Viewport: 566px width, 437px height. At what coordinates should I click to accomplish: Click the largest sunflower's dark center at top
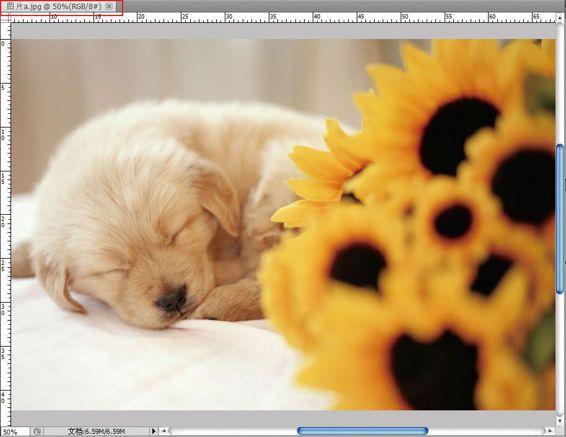(458, 136)
